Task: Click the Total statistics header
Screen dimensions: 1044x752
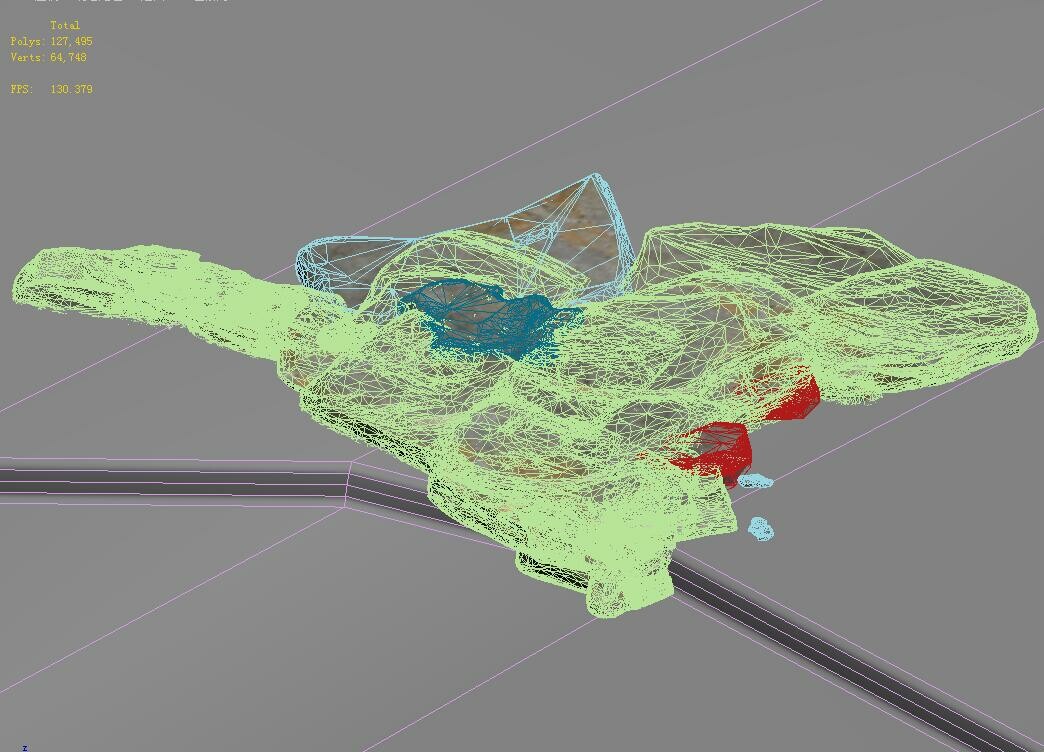Action: [65, 25]
